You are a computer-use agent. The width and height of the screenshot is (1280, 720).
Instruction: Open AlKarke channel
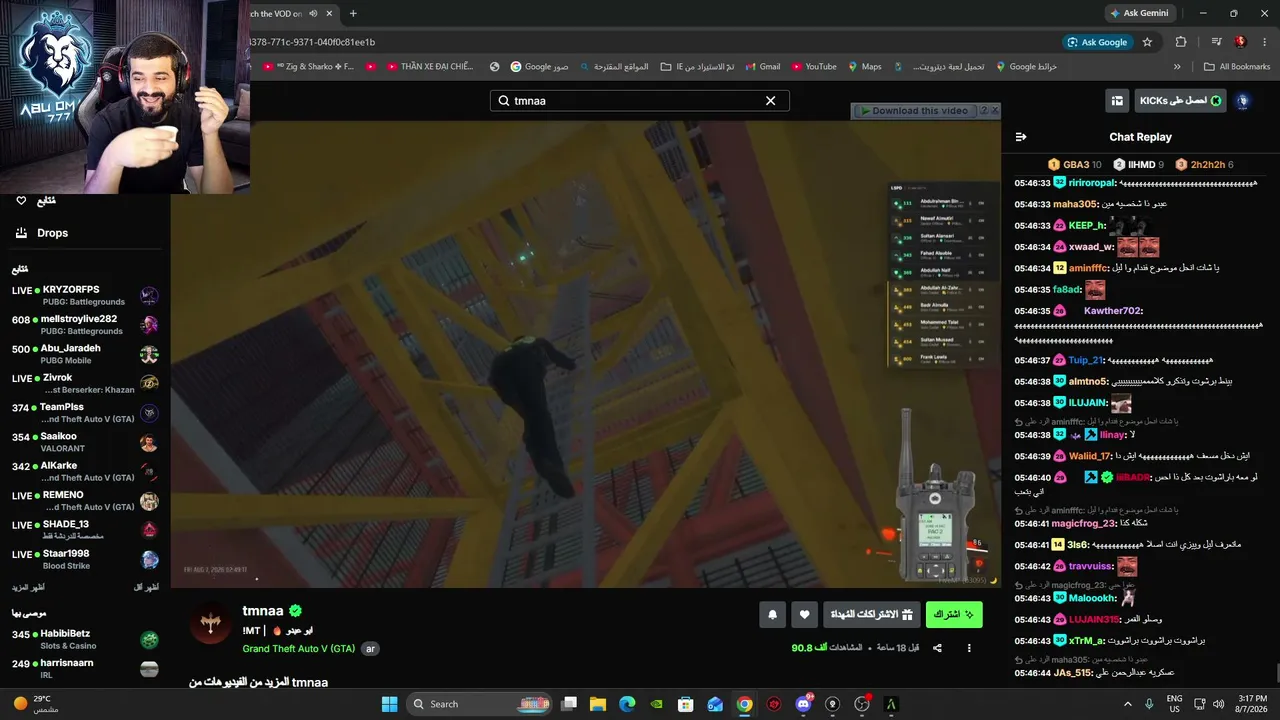(85, 471)
